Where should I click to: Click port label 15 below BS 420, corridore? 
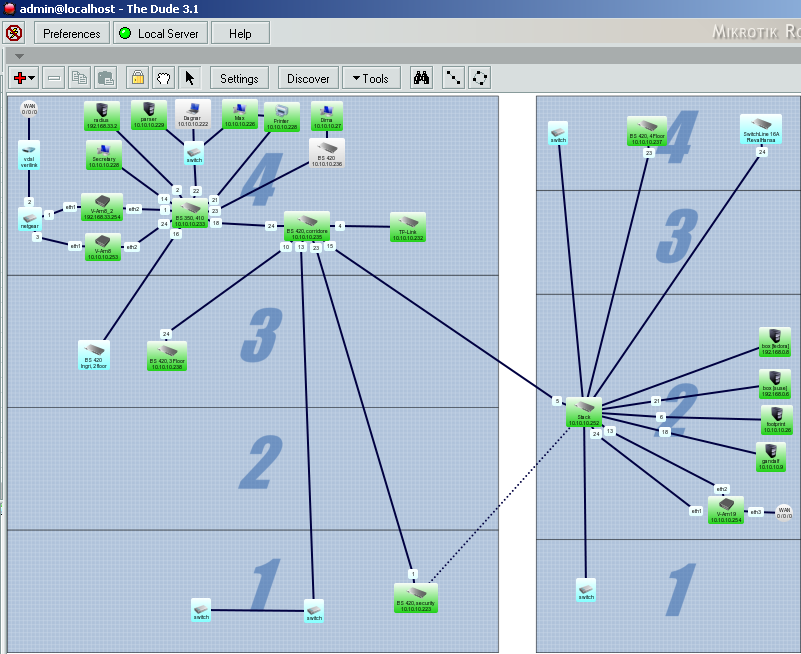click(330, 246)
